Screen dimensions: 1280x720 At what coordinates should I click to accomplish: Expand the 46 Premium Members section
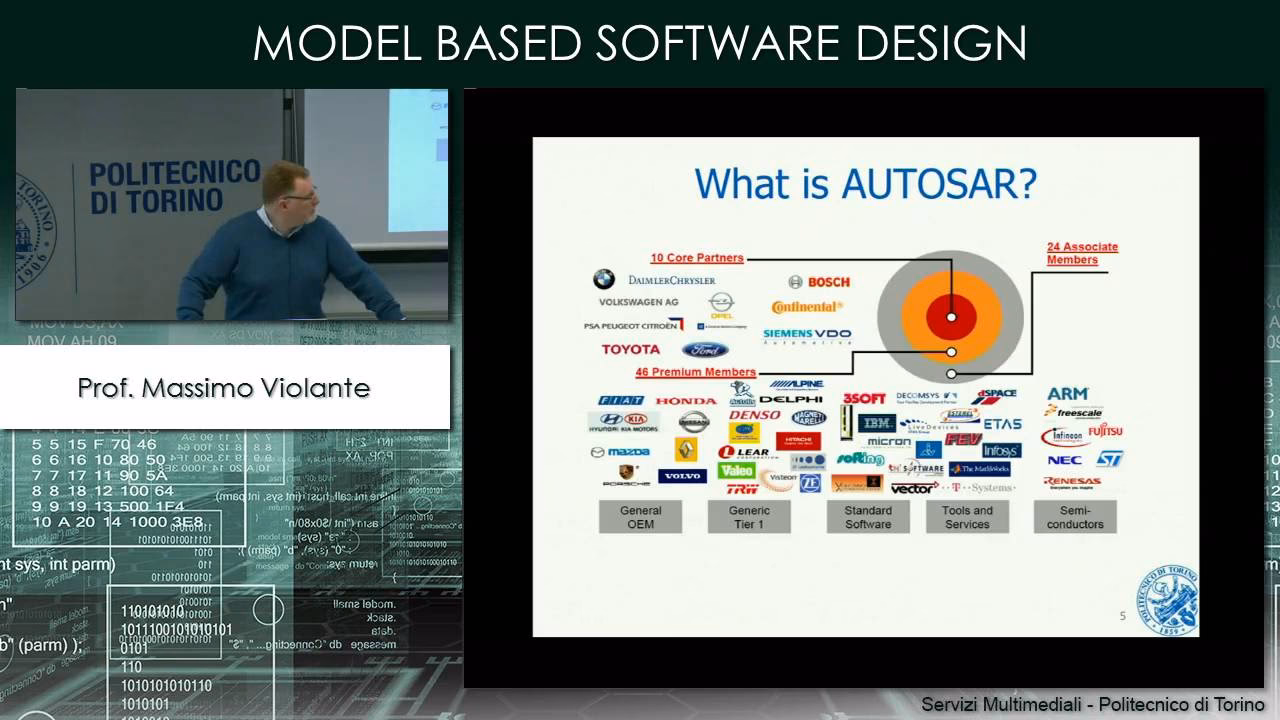pos(696,373)
